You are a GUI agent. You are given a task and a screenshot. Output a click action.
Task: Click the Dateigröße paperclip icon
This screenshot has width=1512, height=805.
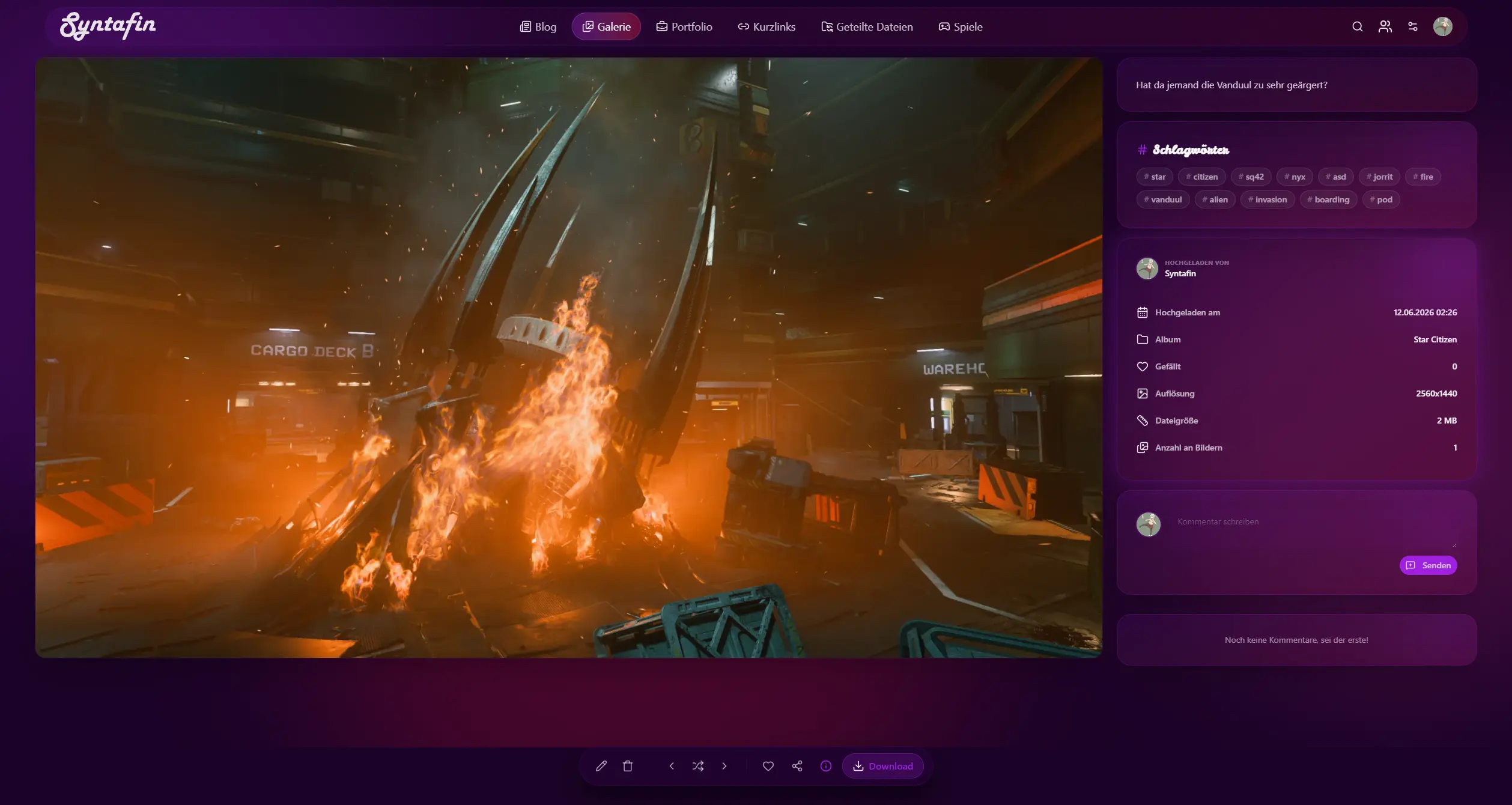(x=1142, y=421)
